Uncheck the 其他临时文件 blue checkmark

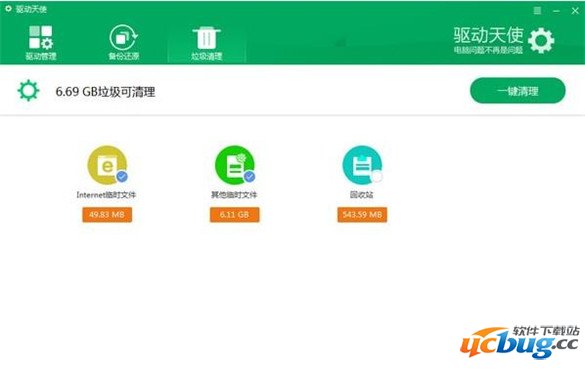pyautogui.click(x=249, y=176)
